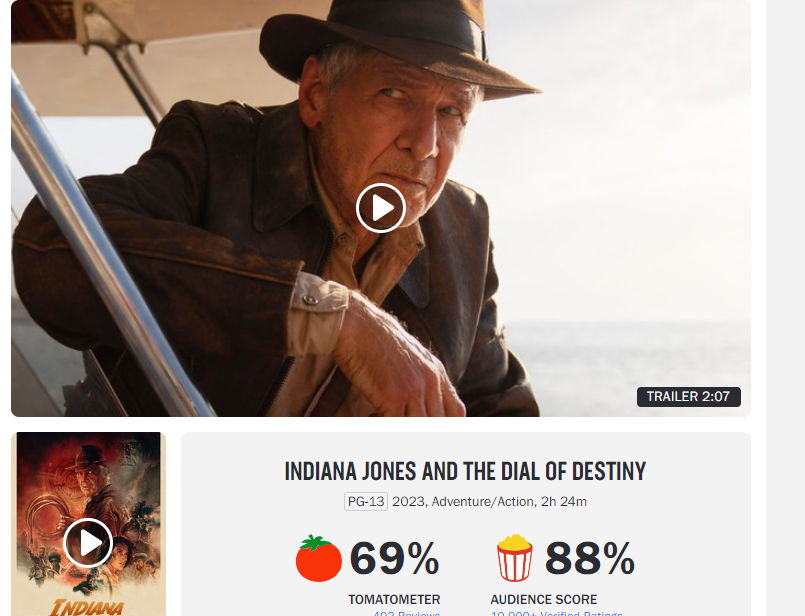Click the 2023, Adventure/Action, 2h 24m info text
Viewport: 805px width, 616px height.
(x=489, y=502)
